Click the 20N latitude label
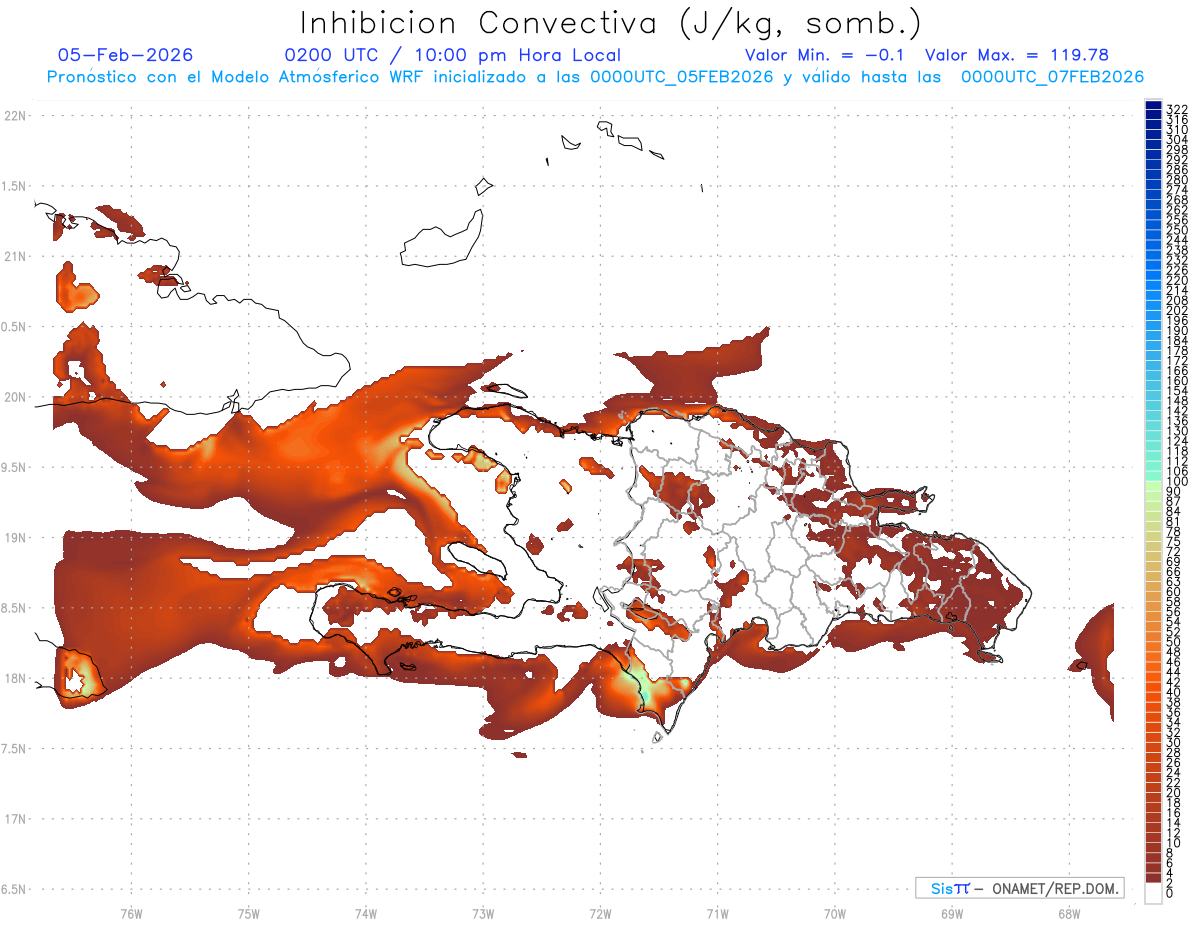 pos(14,397)
